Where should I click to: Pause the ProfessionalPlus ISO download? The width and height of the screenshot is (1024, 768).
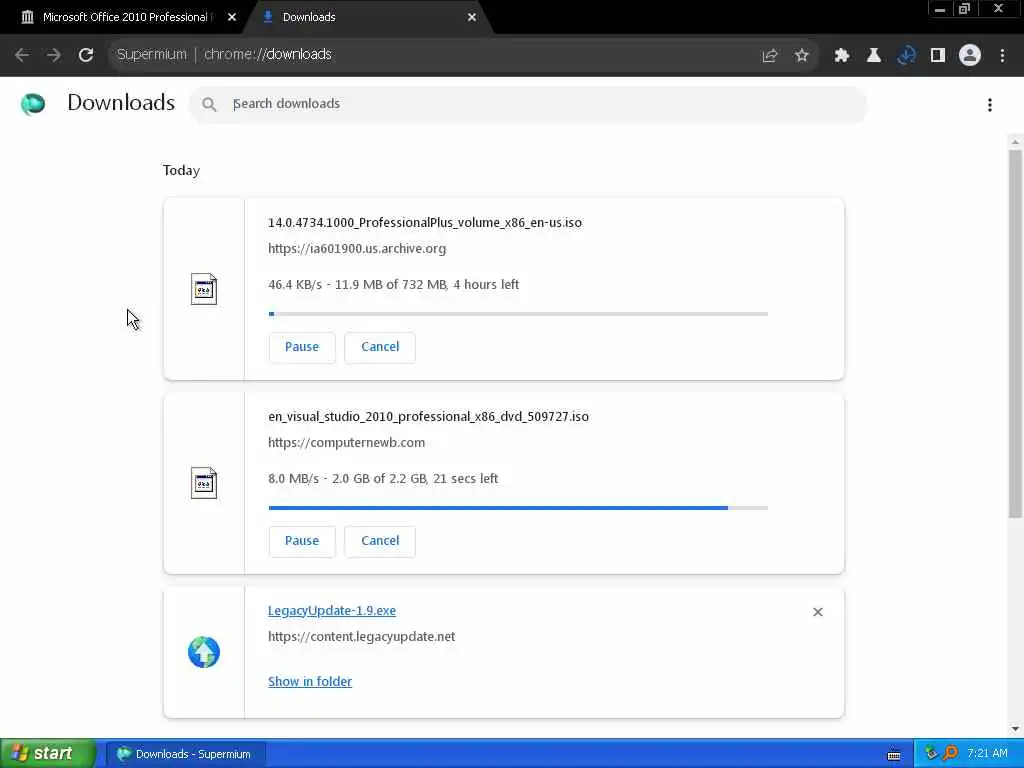tap(302, 347)
